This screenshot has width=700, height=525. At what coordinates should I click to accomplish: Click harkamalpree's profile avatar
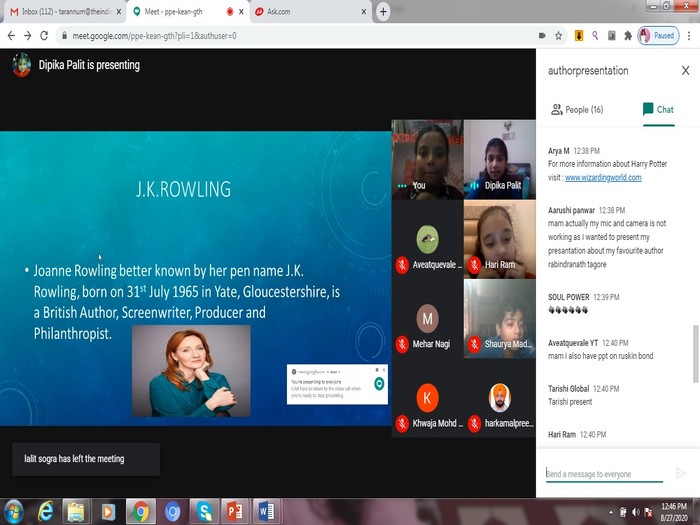coord(500,398)
